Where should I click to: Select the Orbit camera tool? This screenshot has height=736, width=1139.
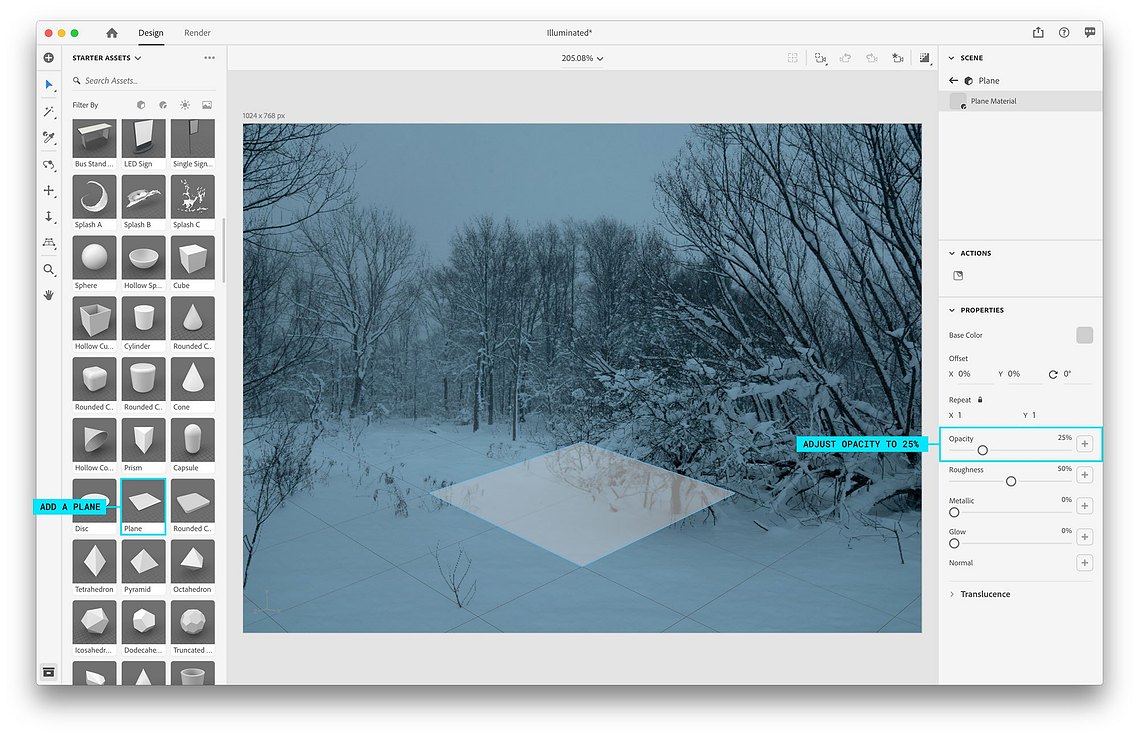point(49,165)
